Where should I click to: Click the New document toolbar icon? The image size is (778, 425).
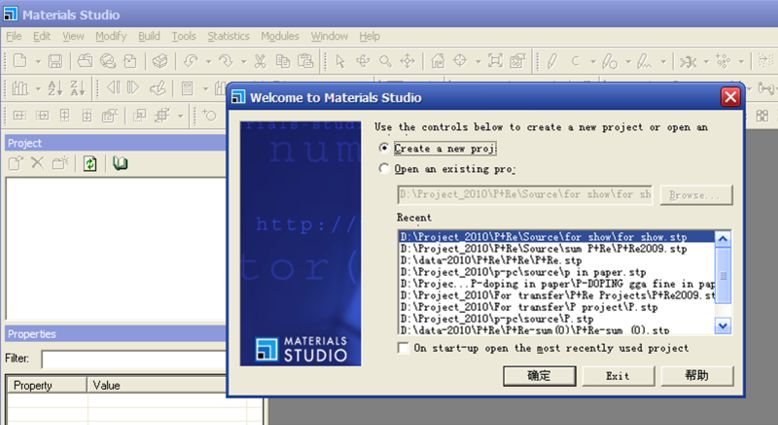pos(20,61)
